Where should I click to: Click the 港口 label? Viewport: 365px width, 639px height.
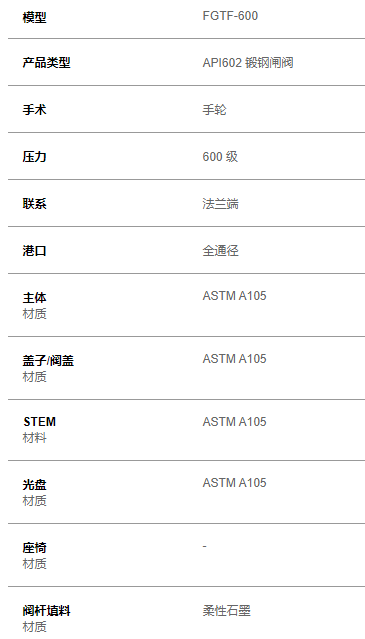coord(35,251)
